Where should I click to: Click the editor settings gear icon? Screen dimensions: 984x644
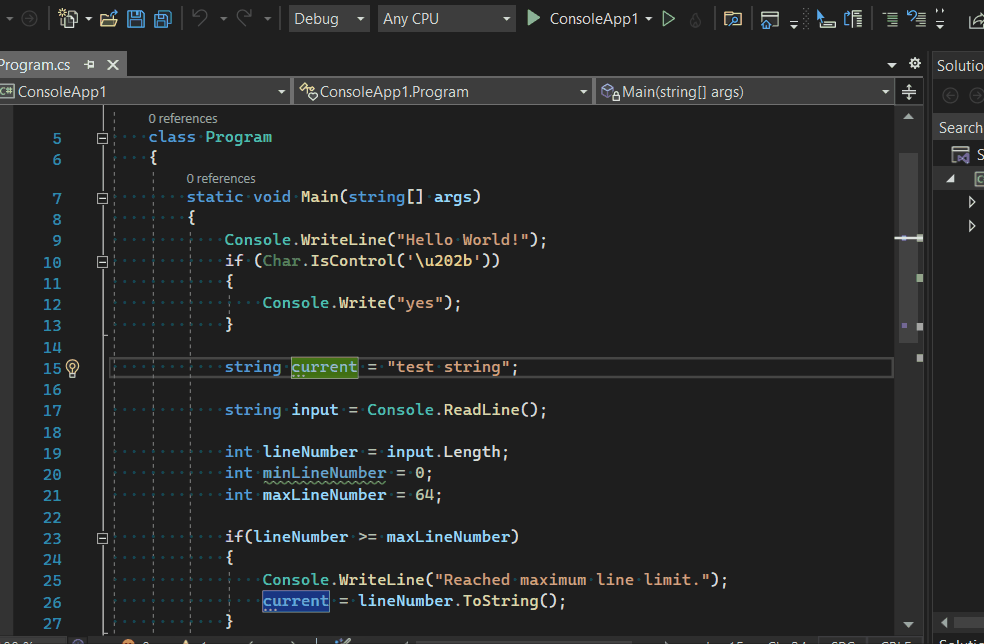tap(914, 64)
